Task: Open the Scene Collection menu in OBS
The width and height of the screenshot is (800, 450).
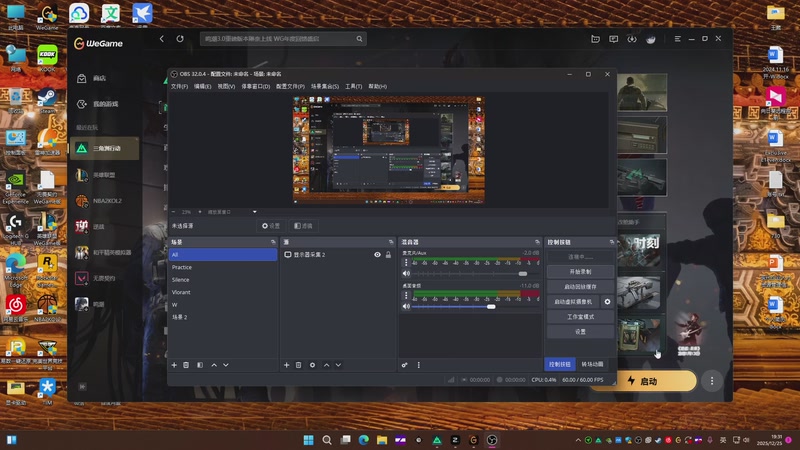Action: coord(325,86)
